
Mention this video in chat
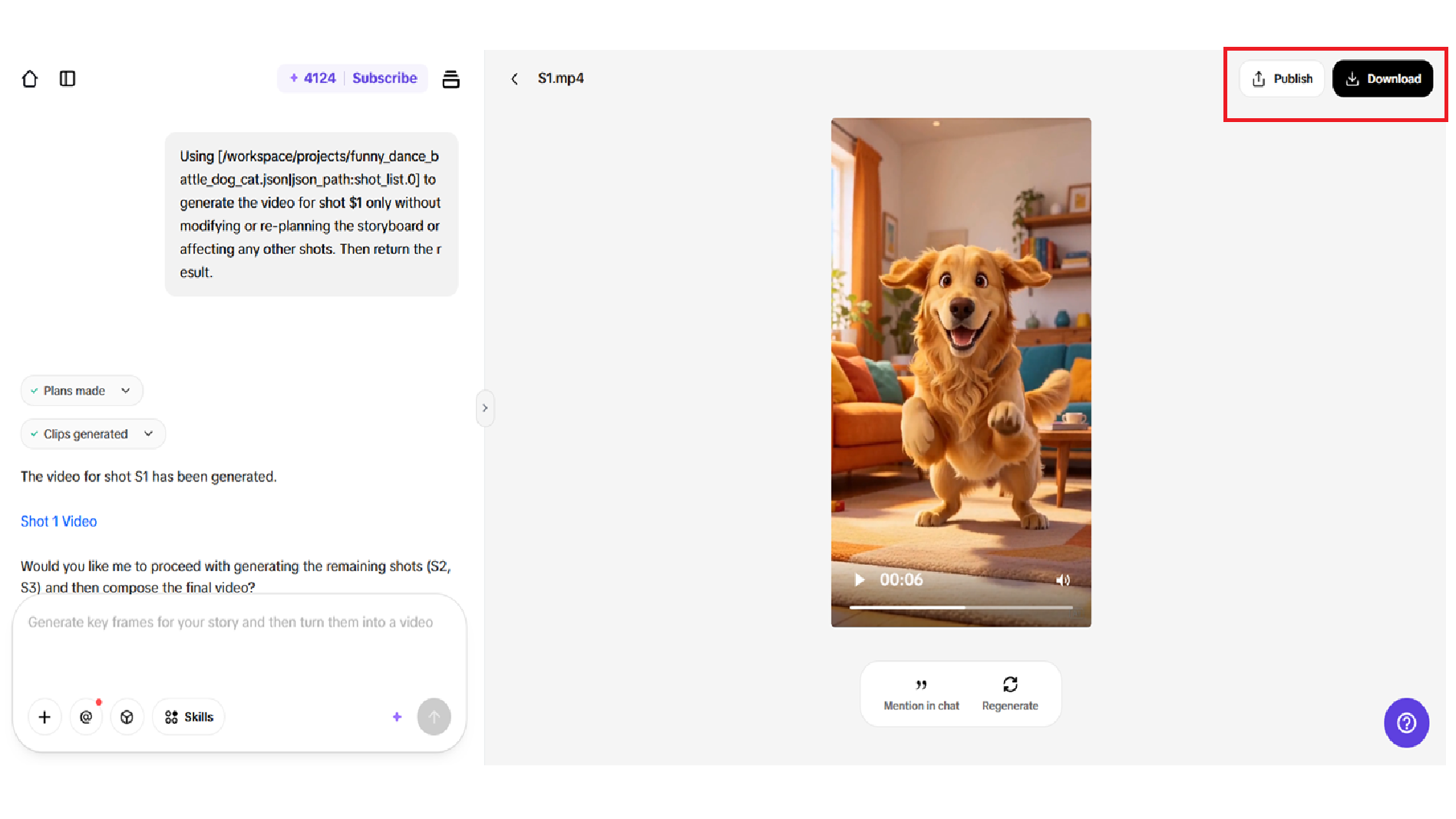921,694
